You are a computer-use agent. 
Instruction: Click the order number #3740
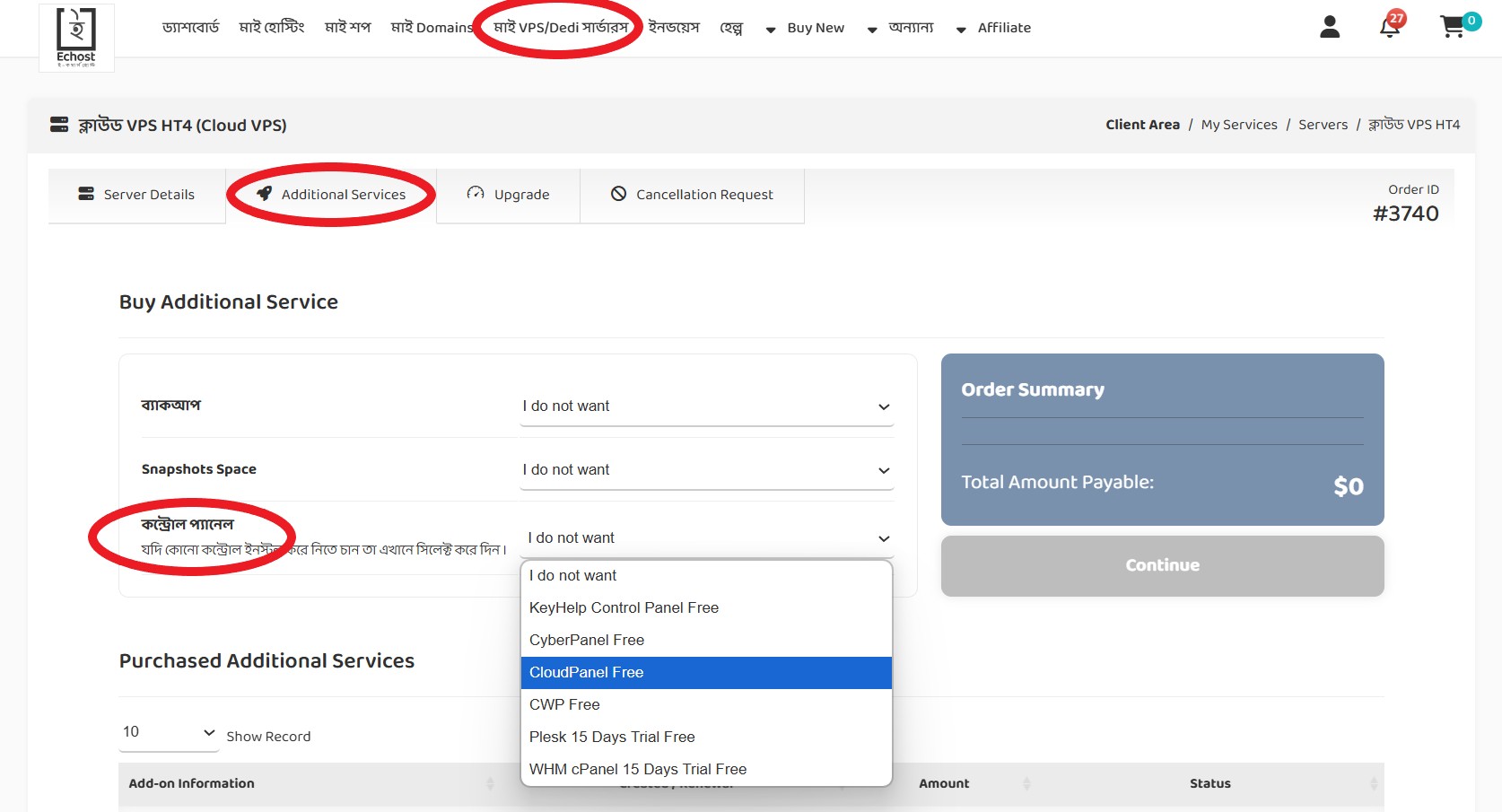pyautogui.click(x=1405, y=214)
